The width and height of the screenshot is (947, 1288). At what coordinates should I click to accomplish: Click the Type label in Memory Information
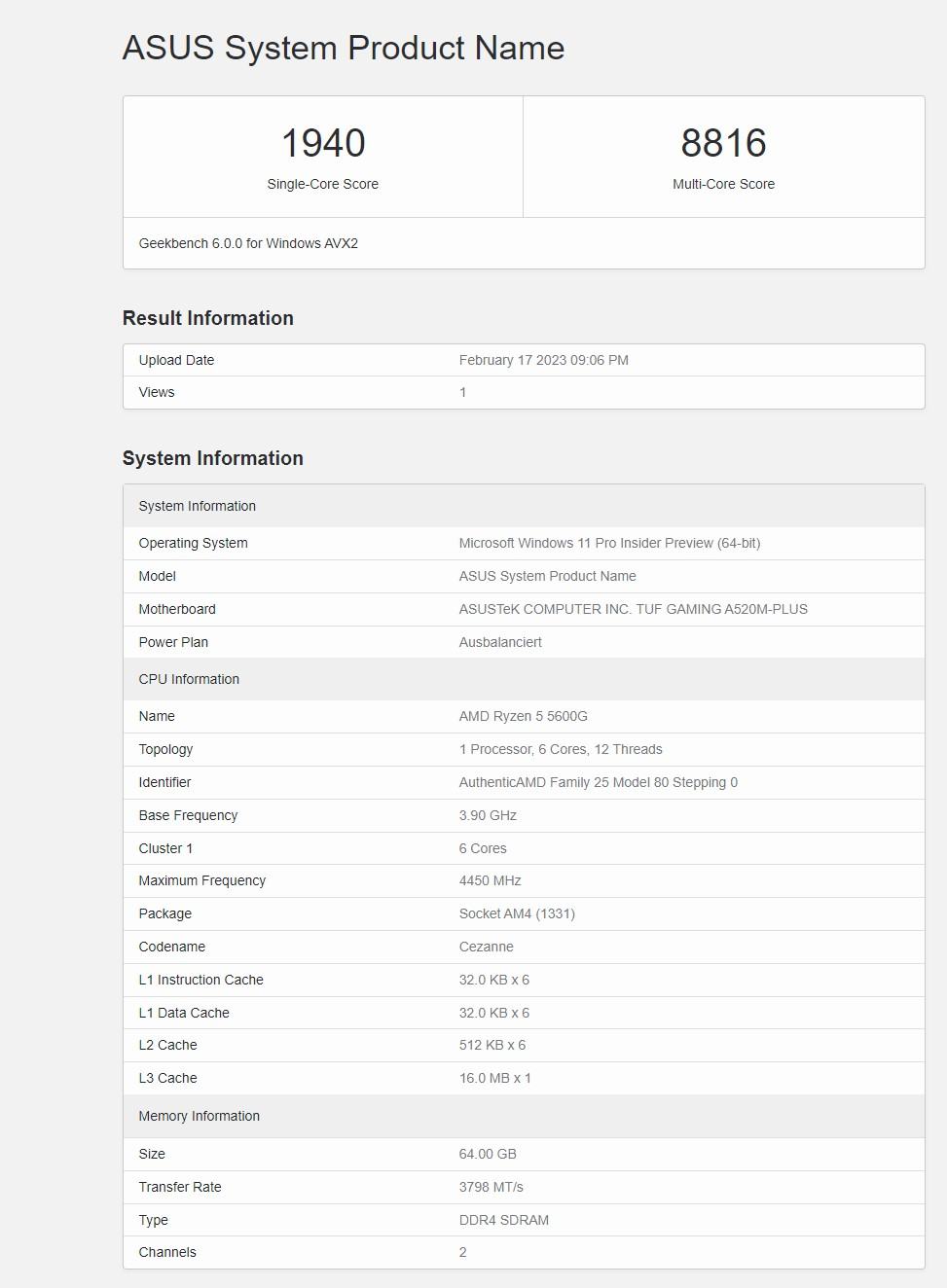(x=153, y=1220)
